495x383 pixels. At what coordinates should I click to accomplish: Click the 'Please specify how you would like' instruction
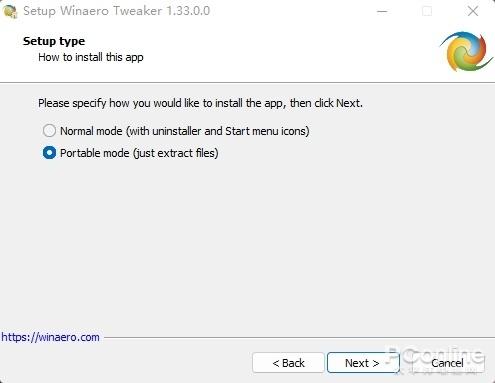(x=200, y=103)
